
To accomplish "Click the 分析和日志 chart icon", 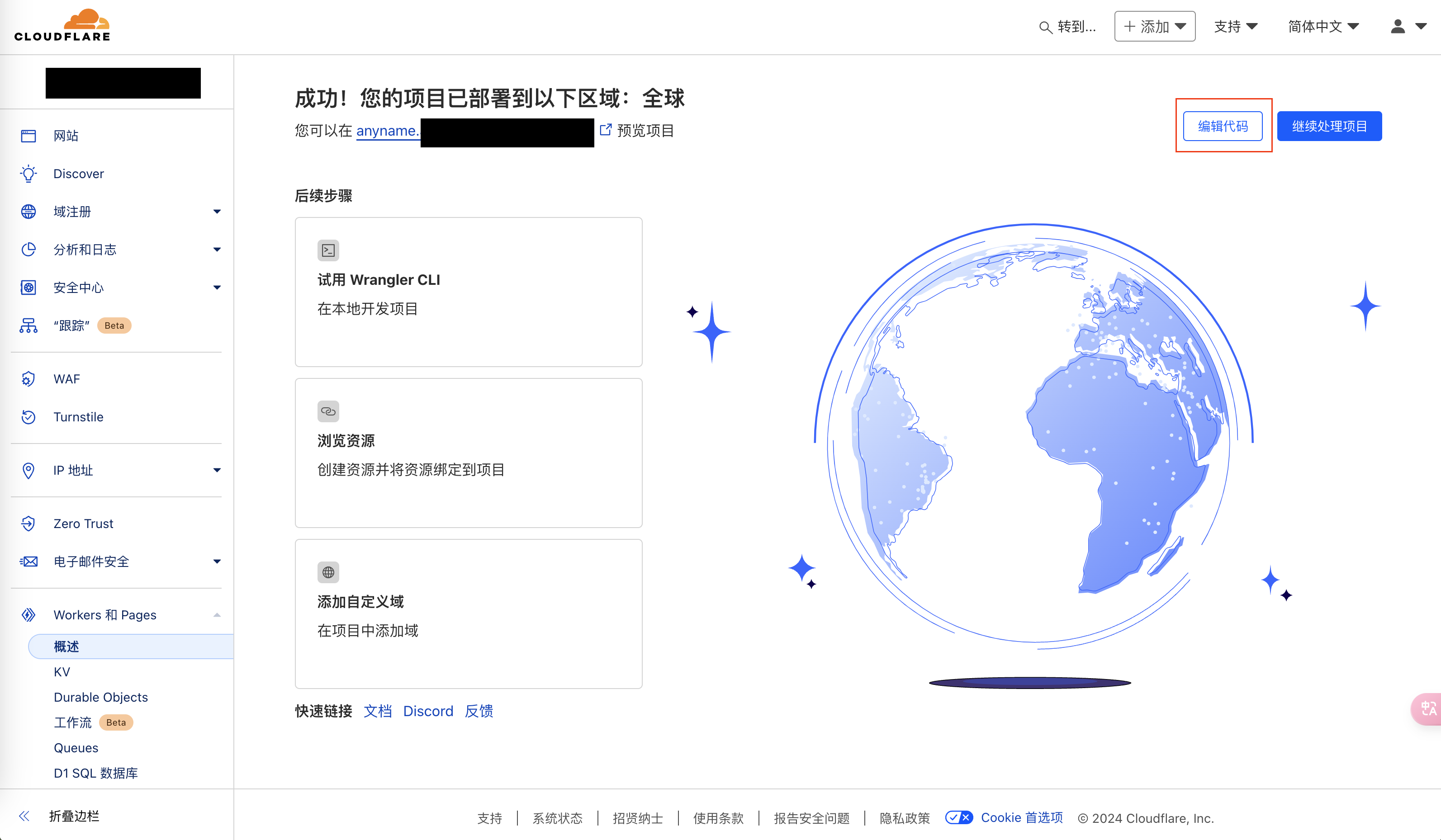I will click(28, 250).
